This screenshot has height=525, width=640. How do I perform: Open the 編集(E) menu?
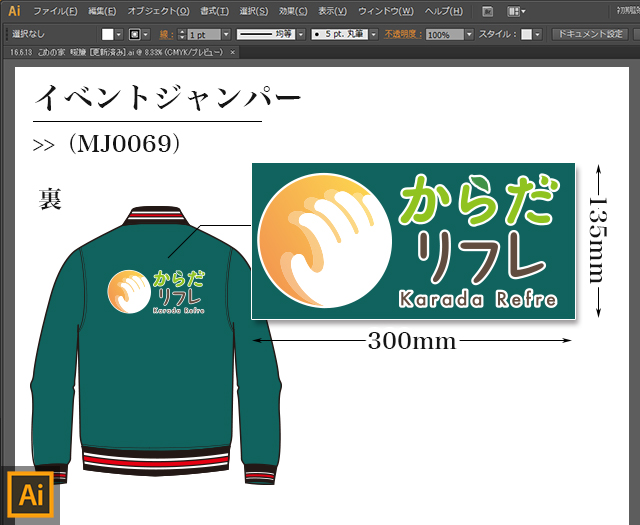coord(102,11)
